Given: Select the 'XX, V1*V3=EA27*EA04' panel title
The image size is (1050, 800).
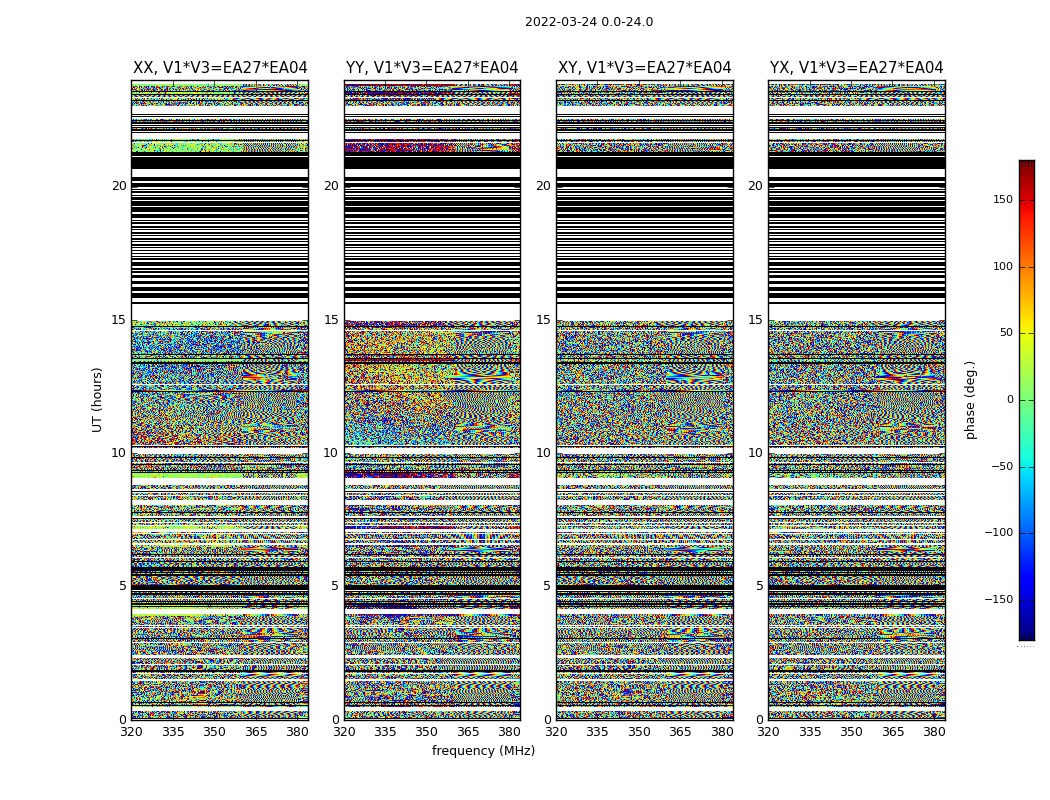Looking at the screenshot, I should click(220, 68).
